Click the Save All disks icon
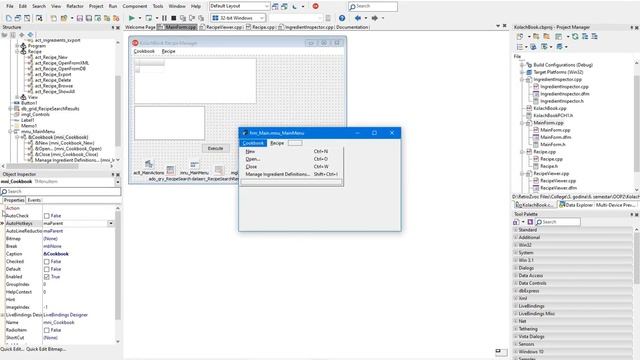640x360 pixels. (x=89, y=18)
